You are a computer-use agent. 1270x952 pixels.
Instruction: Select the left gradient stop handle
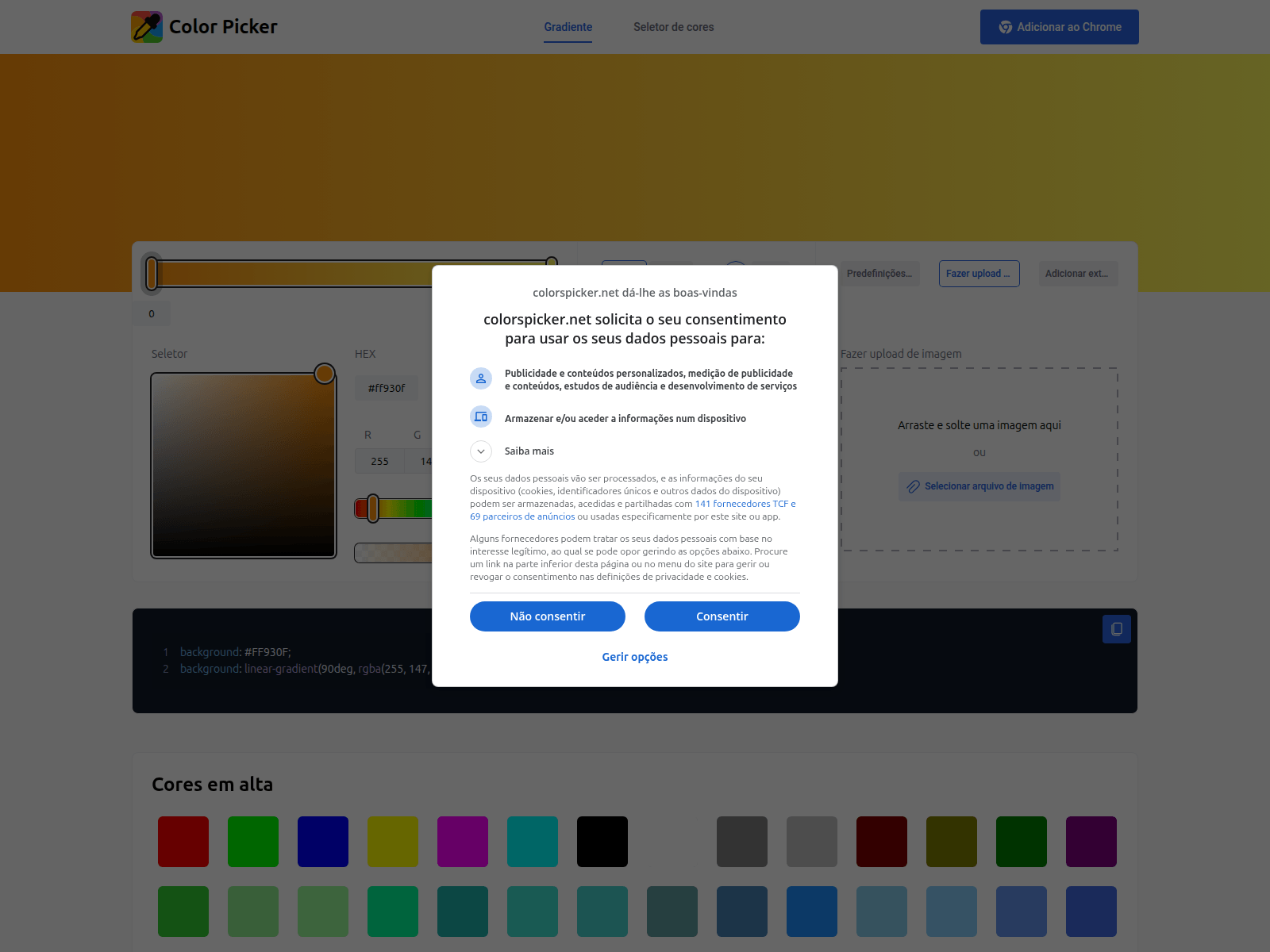(x=152, y=272)
